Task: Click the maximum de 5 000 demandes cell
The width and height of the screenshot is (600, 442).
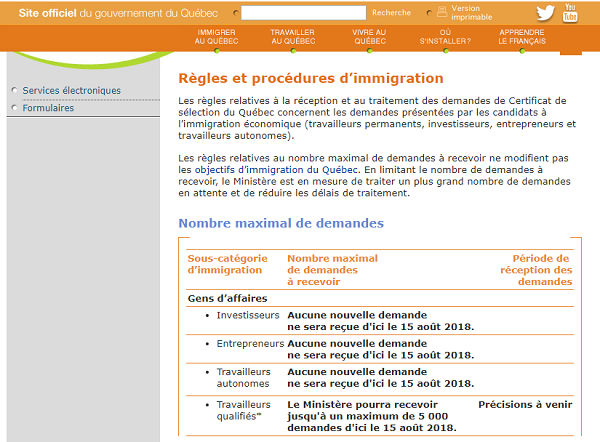Action: (x=372, y=416)
